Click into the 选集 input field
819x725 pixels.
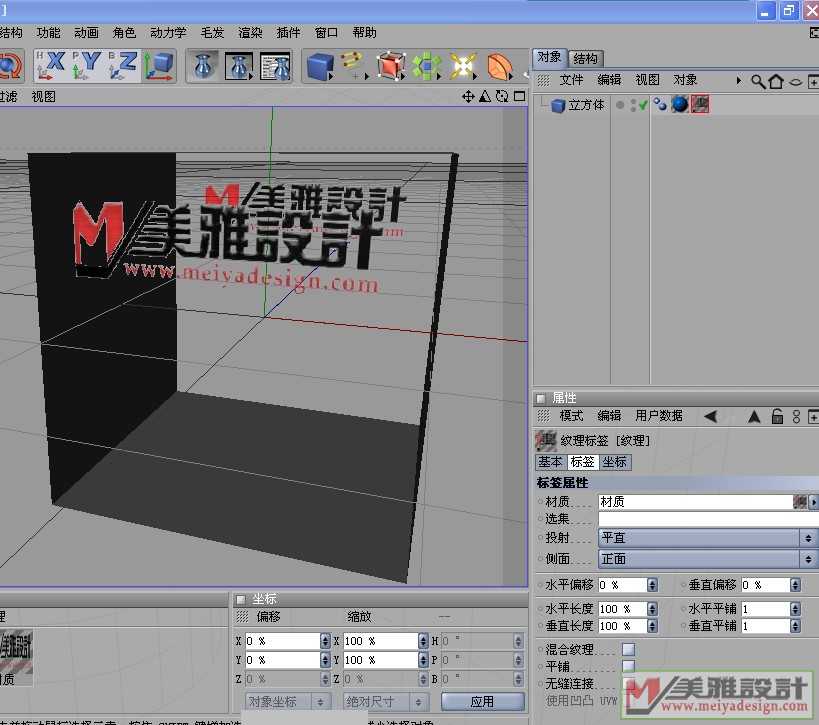[x=708, y=519]
